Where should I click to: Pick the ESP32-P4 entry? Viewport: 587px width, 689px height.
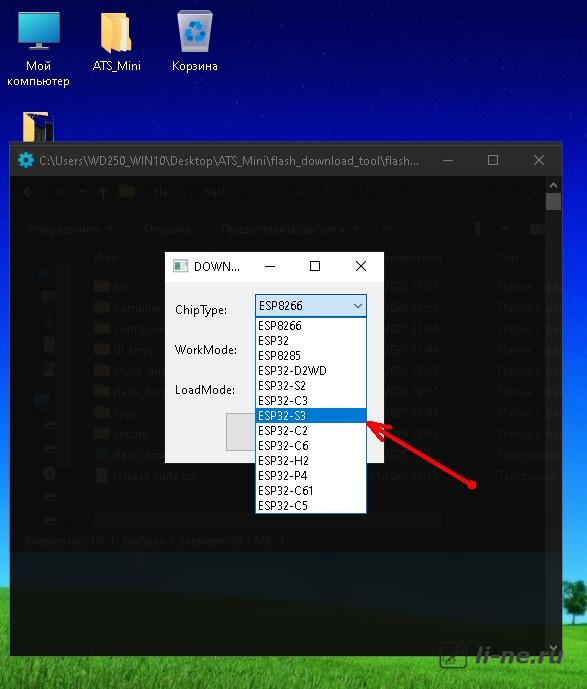coord(311,475)
